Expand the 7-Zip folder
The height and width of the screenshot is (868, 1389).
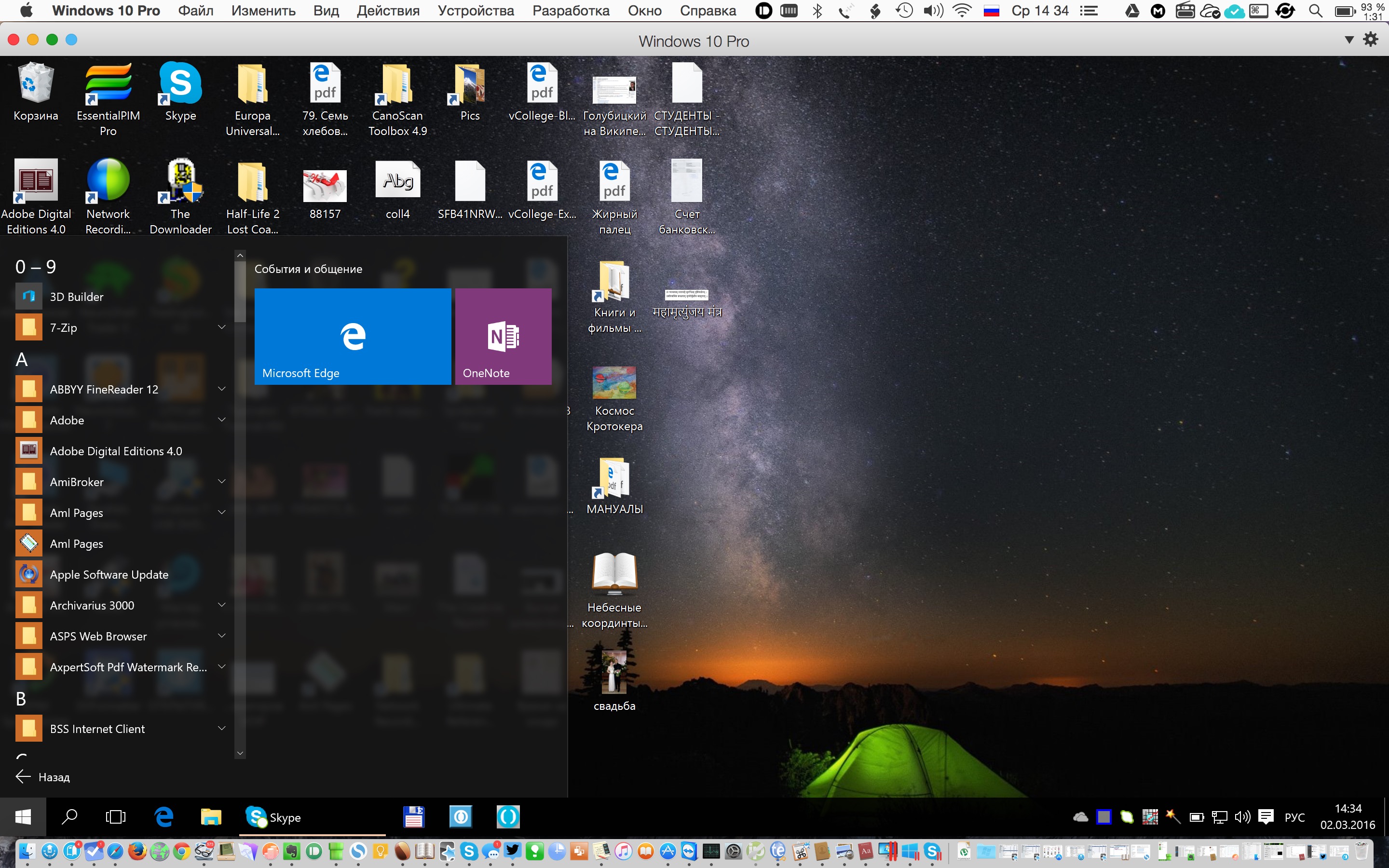pos(221,327)
